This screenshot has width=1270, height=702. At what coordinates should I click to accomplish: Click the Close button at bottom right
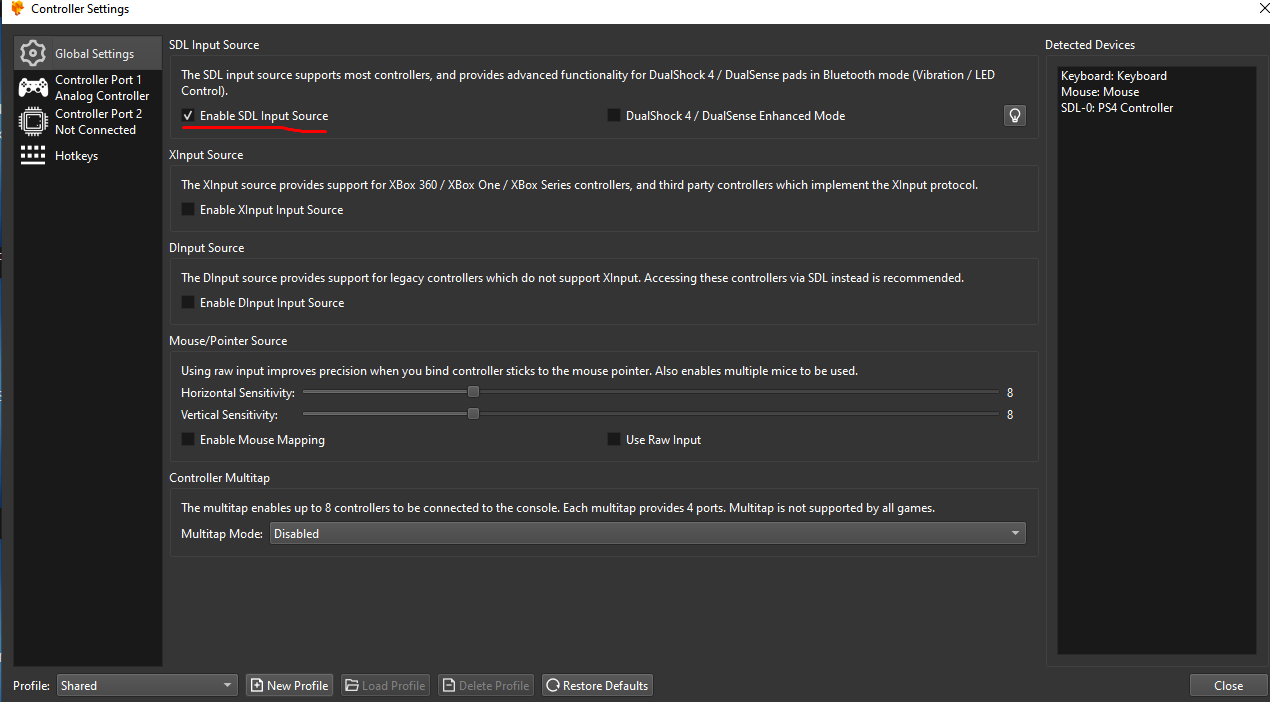[1228, 685]
